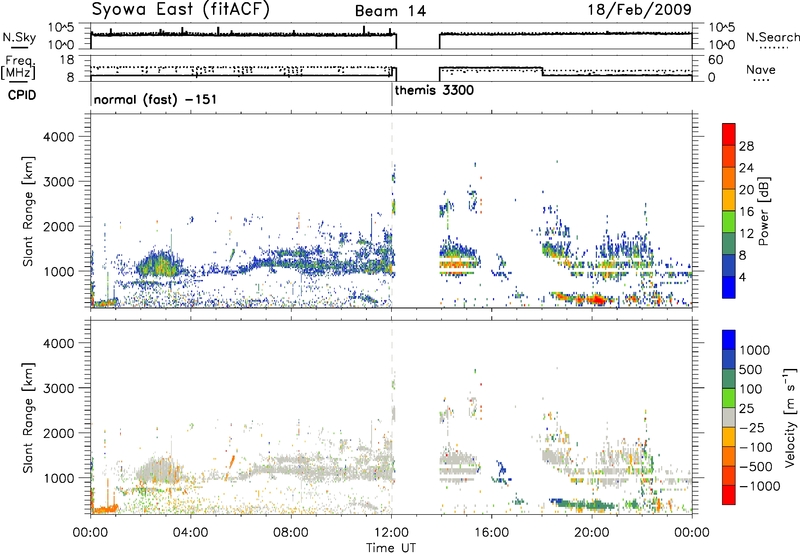Click the 'N.Search' legend label
Viewport: 800px width, 554px height.
[772, 37]
